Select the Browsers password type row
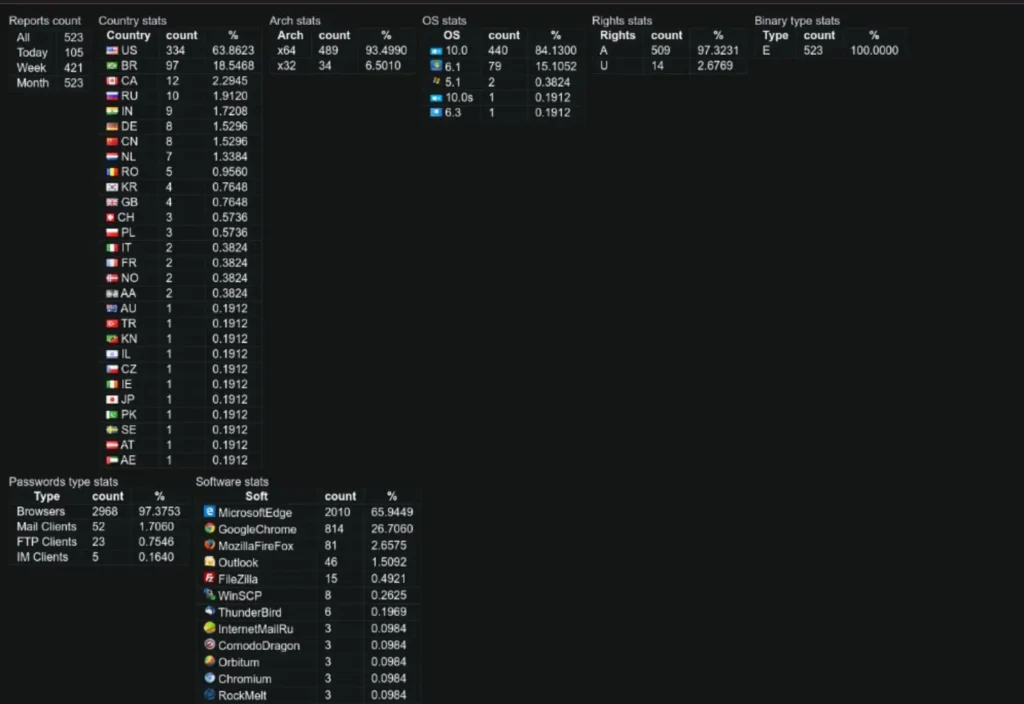This screenshot has height=704, width=1024. coord(97,511)
